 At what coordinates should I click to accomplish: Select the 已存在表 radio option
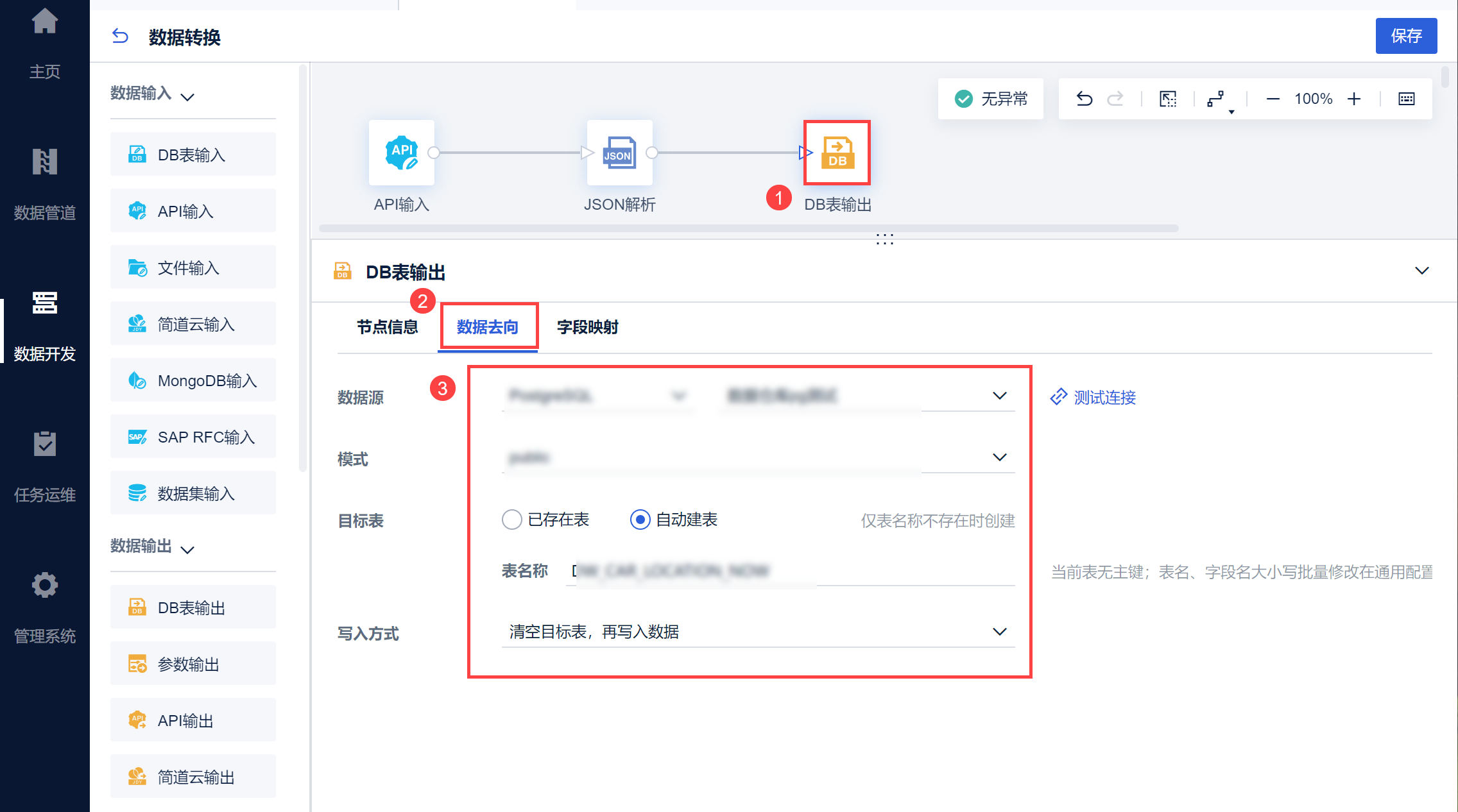511,520
